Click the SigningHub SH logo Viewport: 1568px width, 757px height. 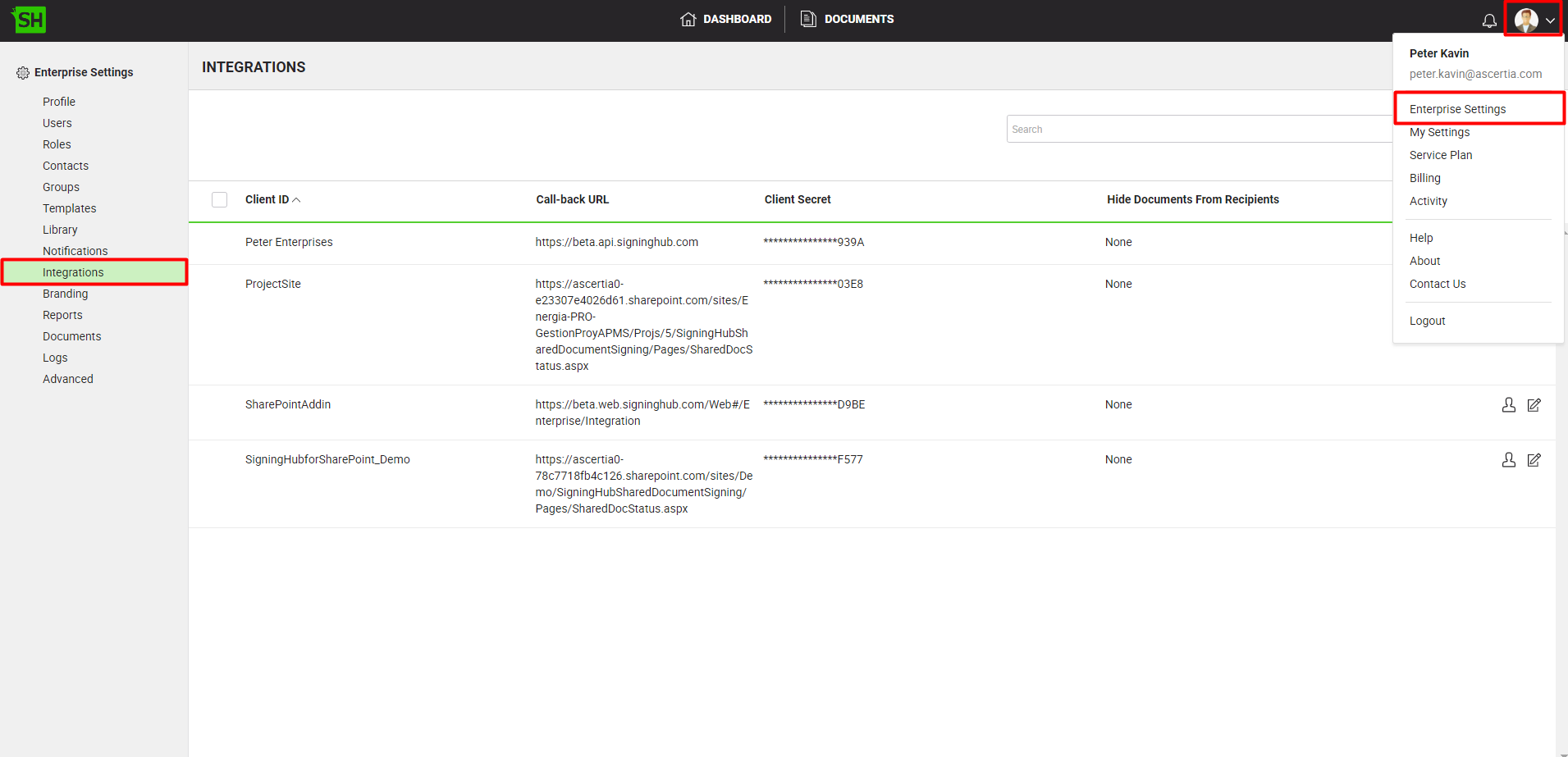tap(30, 20)
